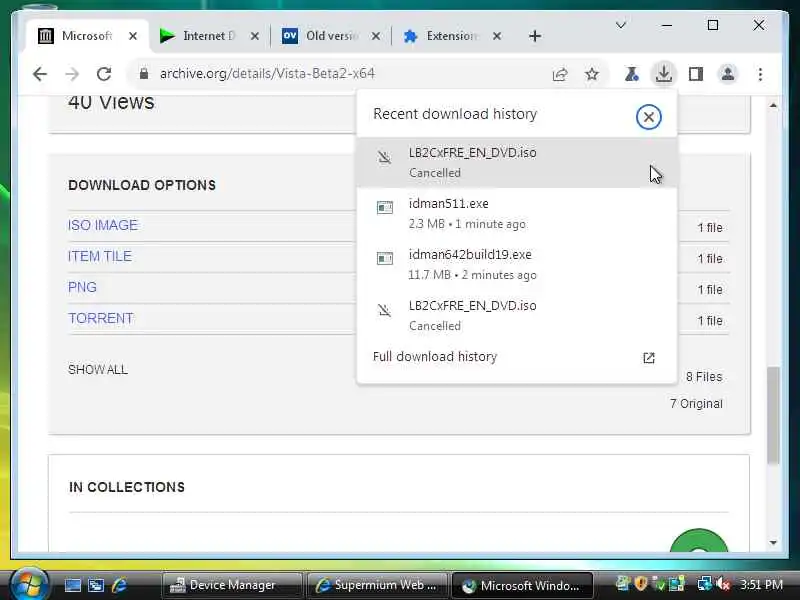Click the page scrollbar thumb

(x=773, y=415)
